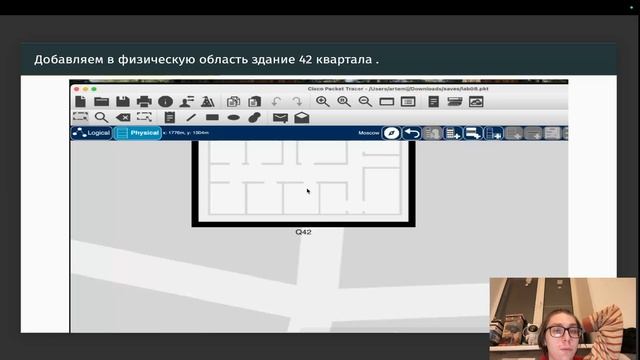Select the Resize shape tool

click(x=144, y=118)
